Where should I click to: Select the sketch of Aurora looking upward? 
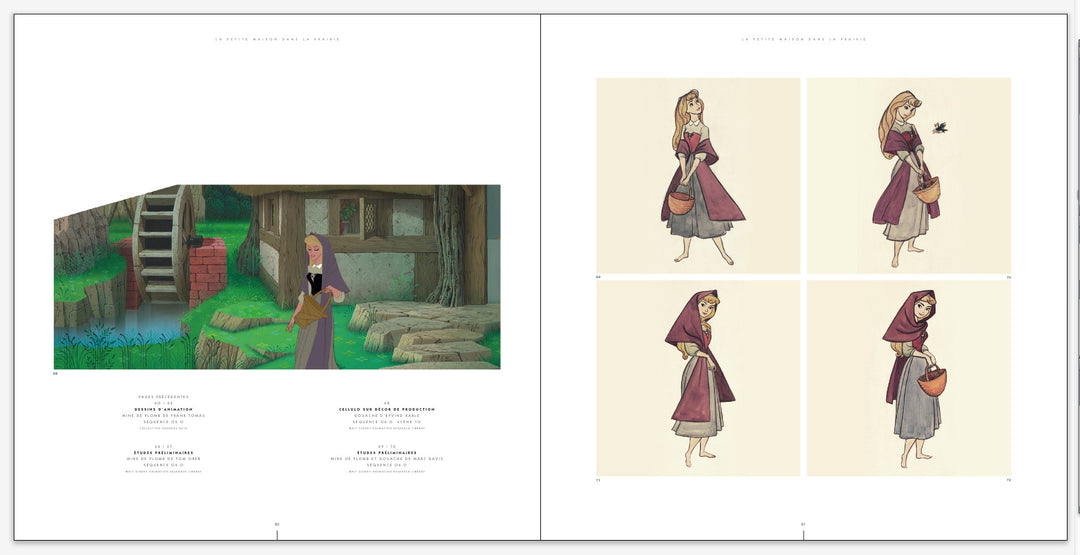698,176
